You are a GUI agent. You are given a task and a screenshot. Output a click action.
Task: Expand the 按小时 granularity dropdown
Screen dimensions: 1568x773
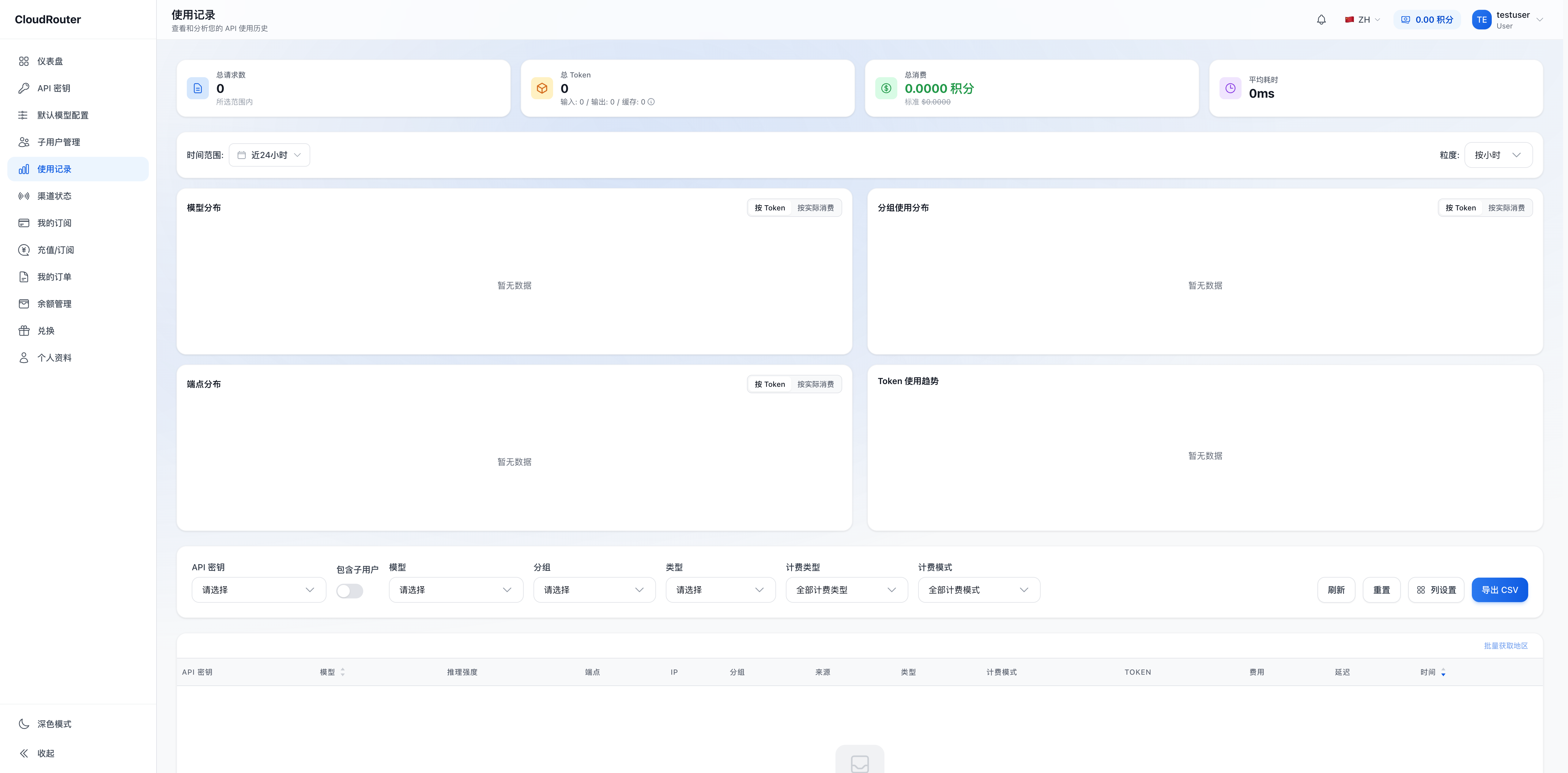(x=1498, y=155)
